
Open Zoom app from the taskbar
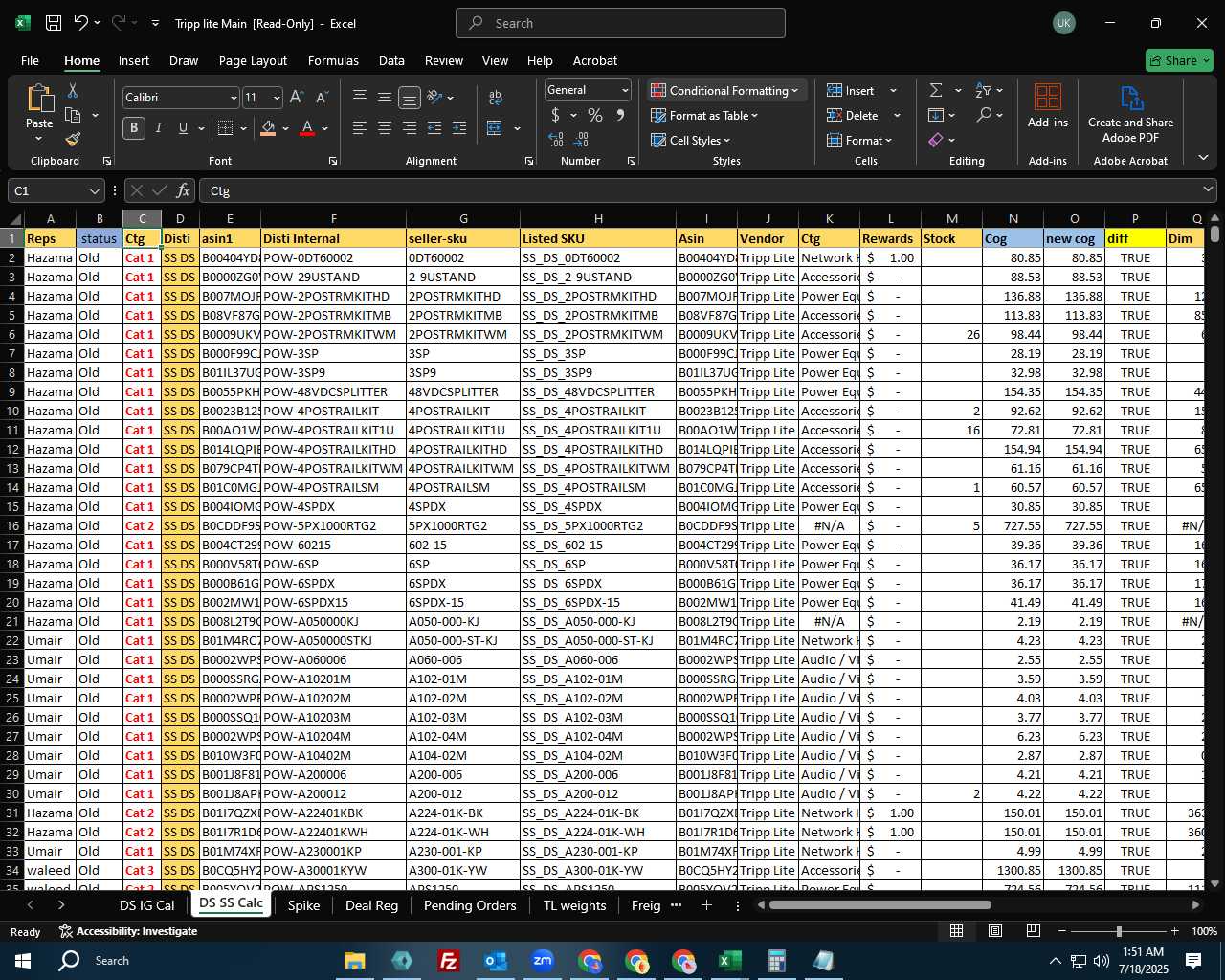tap(543, 961)
